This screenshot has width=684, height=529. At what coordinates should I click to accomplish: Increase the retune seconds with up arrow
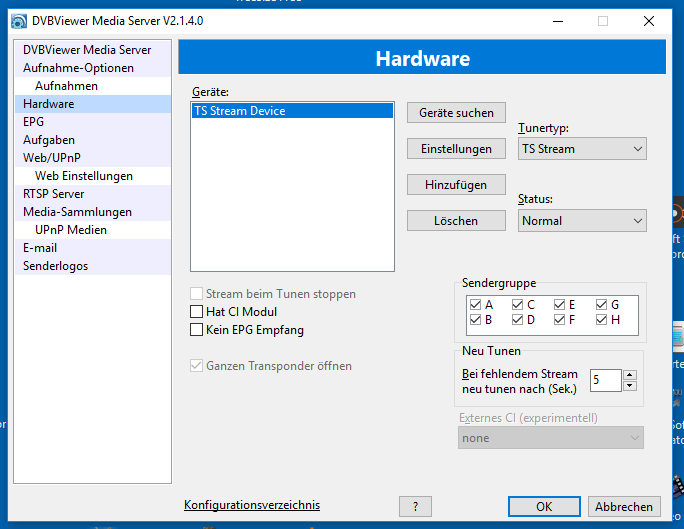coord(629,375)
